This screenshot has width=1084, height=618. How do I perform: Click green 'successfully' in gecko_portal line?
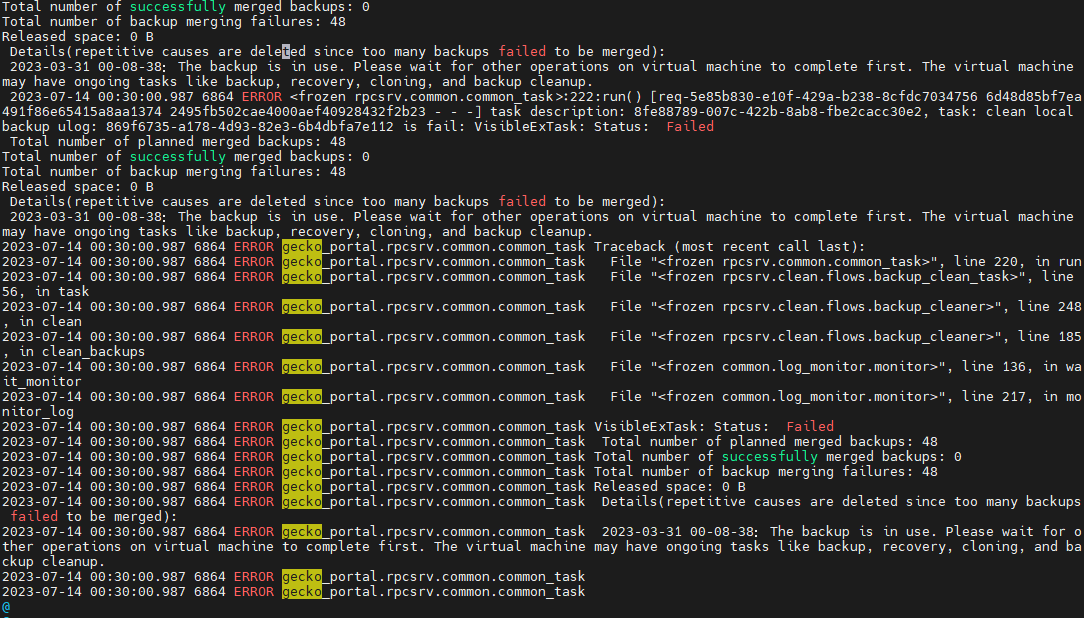[769, 457]
